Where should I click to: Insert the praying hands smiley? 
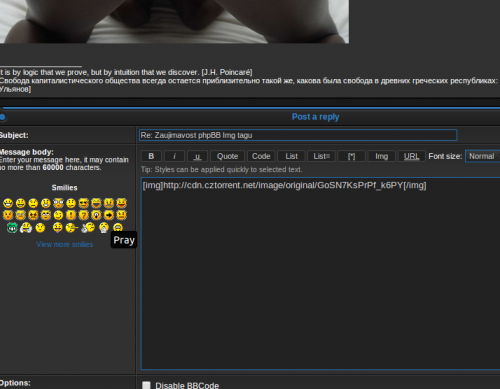click(x=104, y=228)
